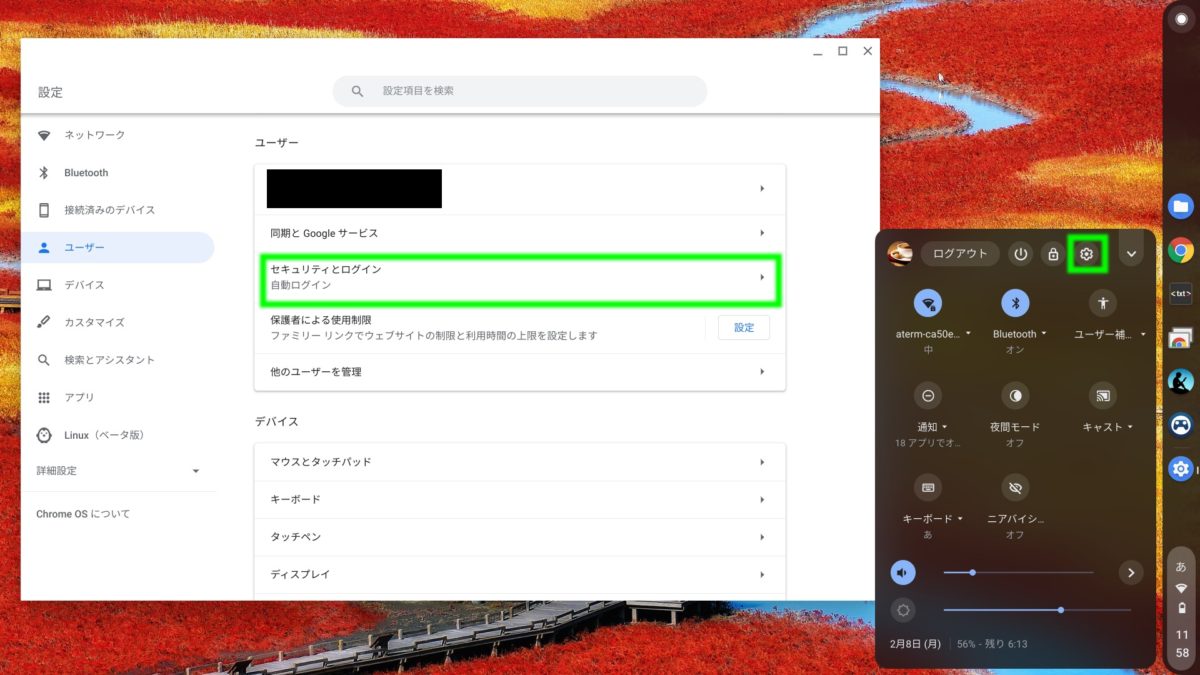Collapse the quick settings panel with the chevron
This screenshot has width=1200, height=675.
pyautogui.click(x=1131, y=254)
